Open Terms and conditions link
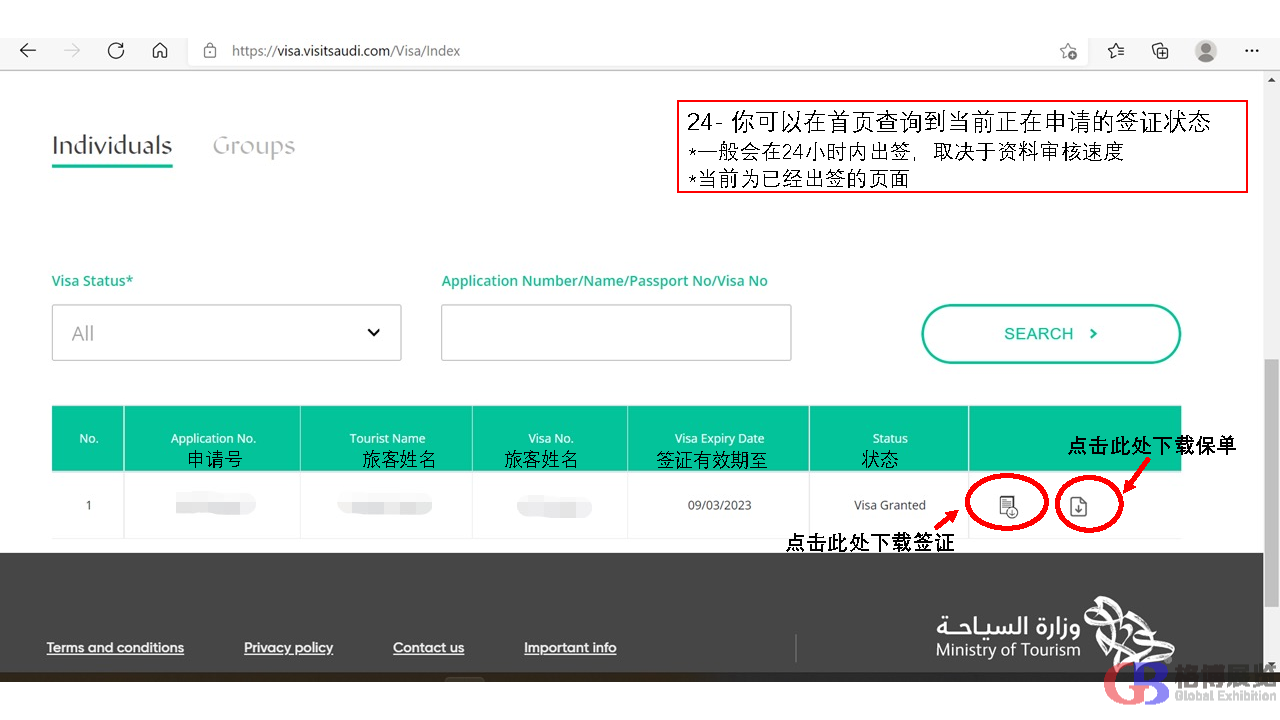 pyautogui.click(x=115, y=648)
